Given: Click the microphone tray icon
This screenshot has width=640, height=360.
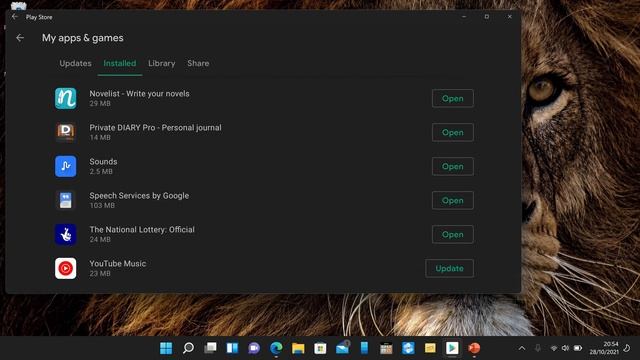Looking at the screenshot, I should tap(538, 348).
